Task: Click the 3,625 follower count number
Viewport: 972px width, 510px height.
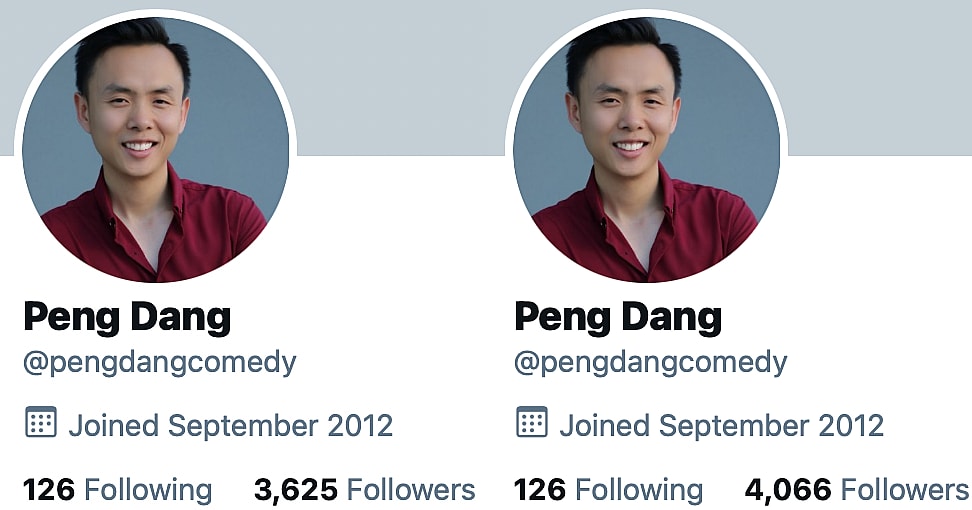Action: [296, 490]
